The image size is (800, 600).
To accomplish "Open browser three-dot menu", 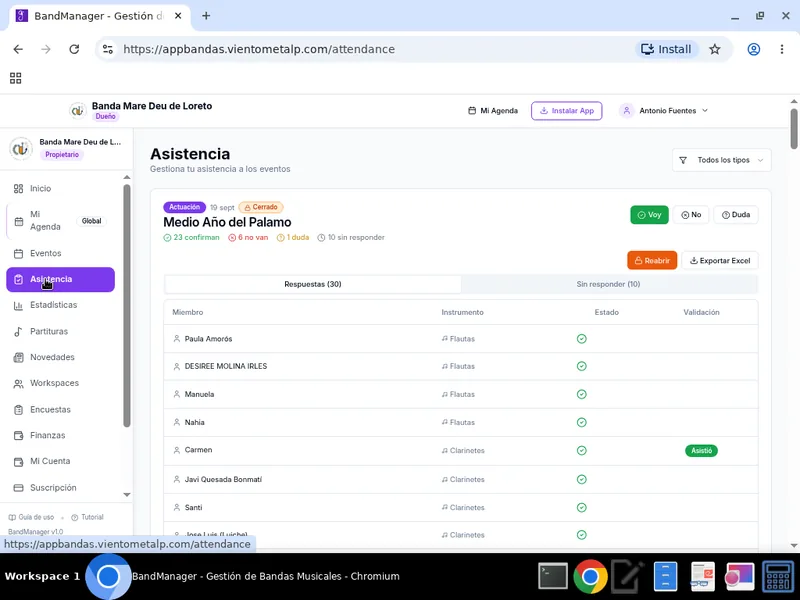I will tap(782, 49).
